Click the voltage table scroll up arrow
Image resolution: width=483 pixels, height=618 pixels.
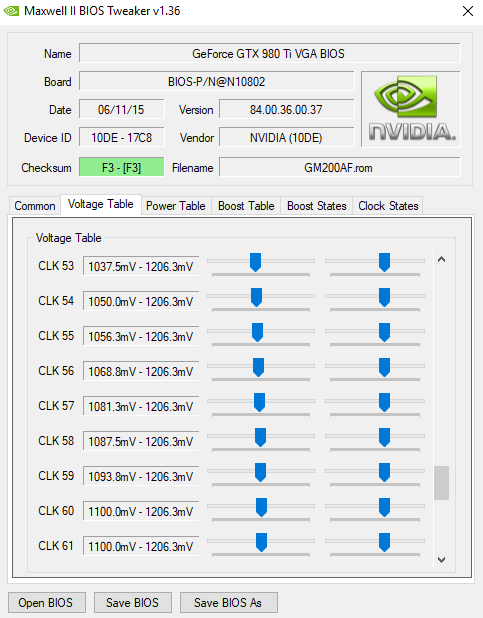coord(442,259)
